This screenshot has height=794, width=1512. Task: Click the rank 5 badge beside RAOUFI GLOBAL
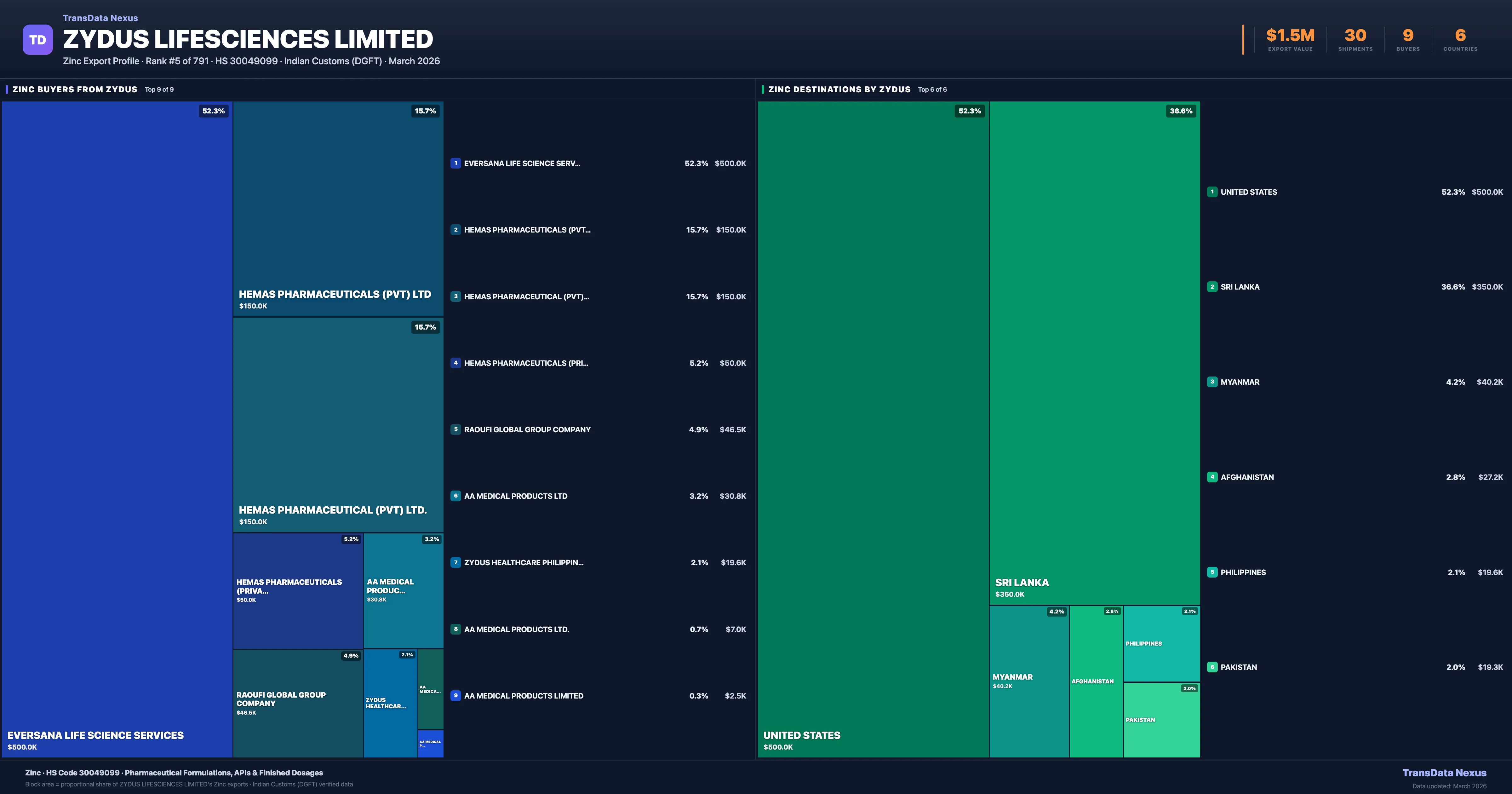[455, 429]
